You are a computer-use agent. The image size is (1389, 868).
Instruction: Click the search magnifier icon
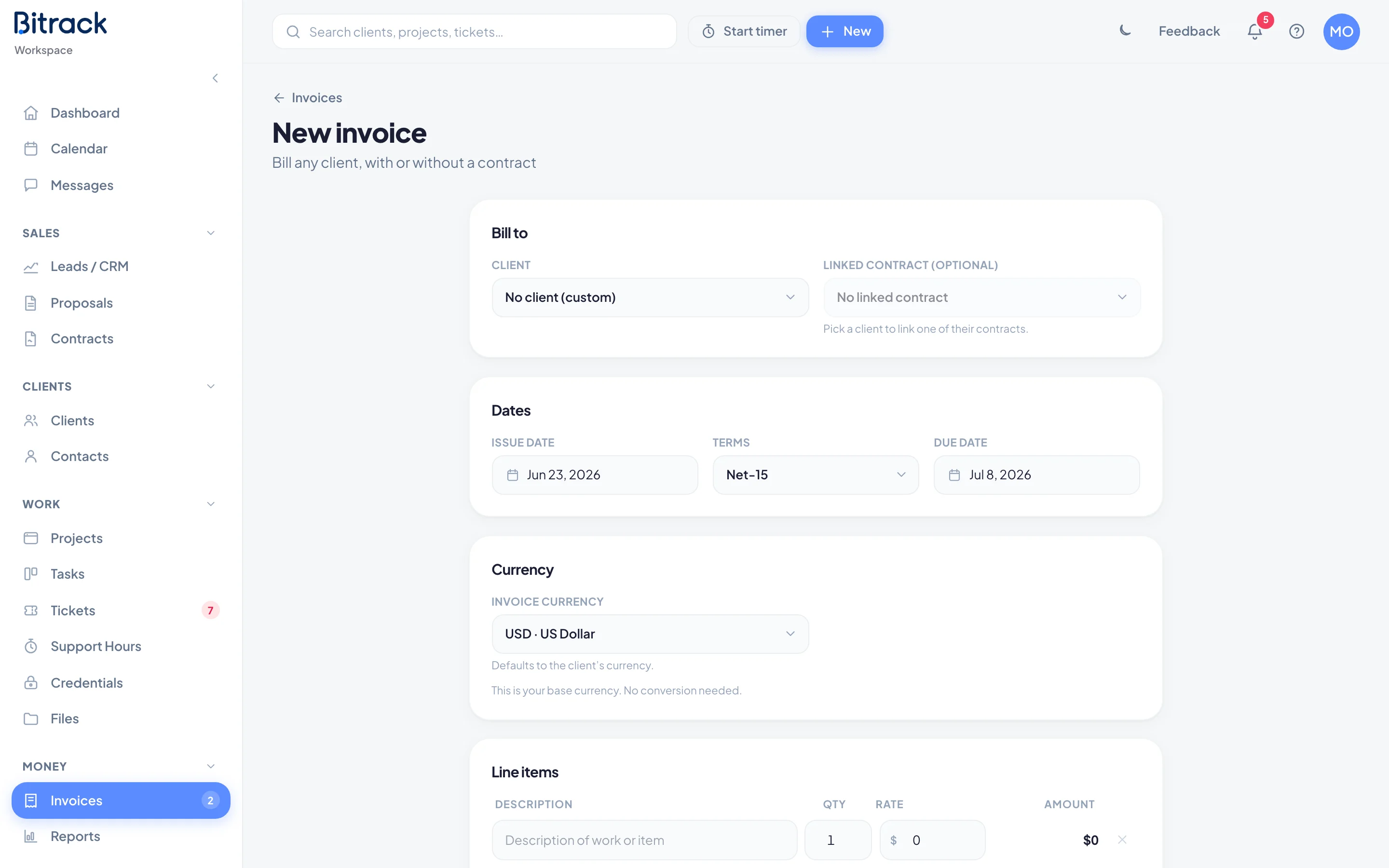[x=293, y=31]
